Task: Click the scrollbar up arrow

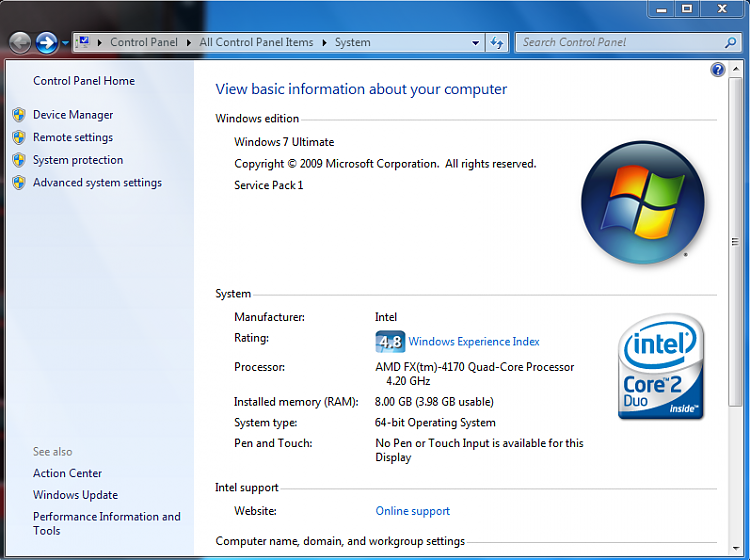Action: 736,70
